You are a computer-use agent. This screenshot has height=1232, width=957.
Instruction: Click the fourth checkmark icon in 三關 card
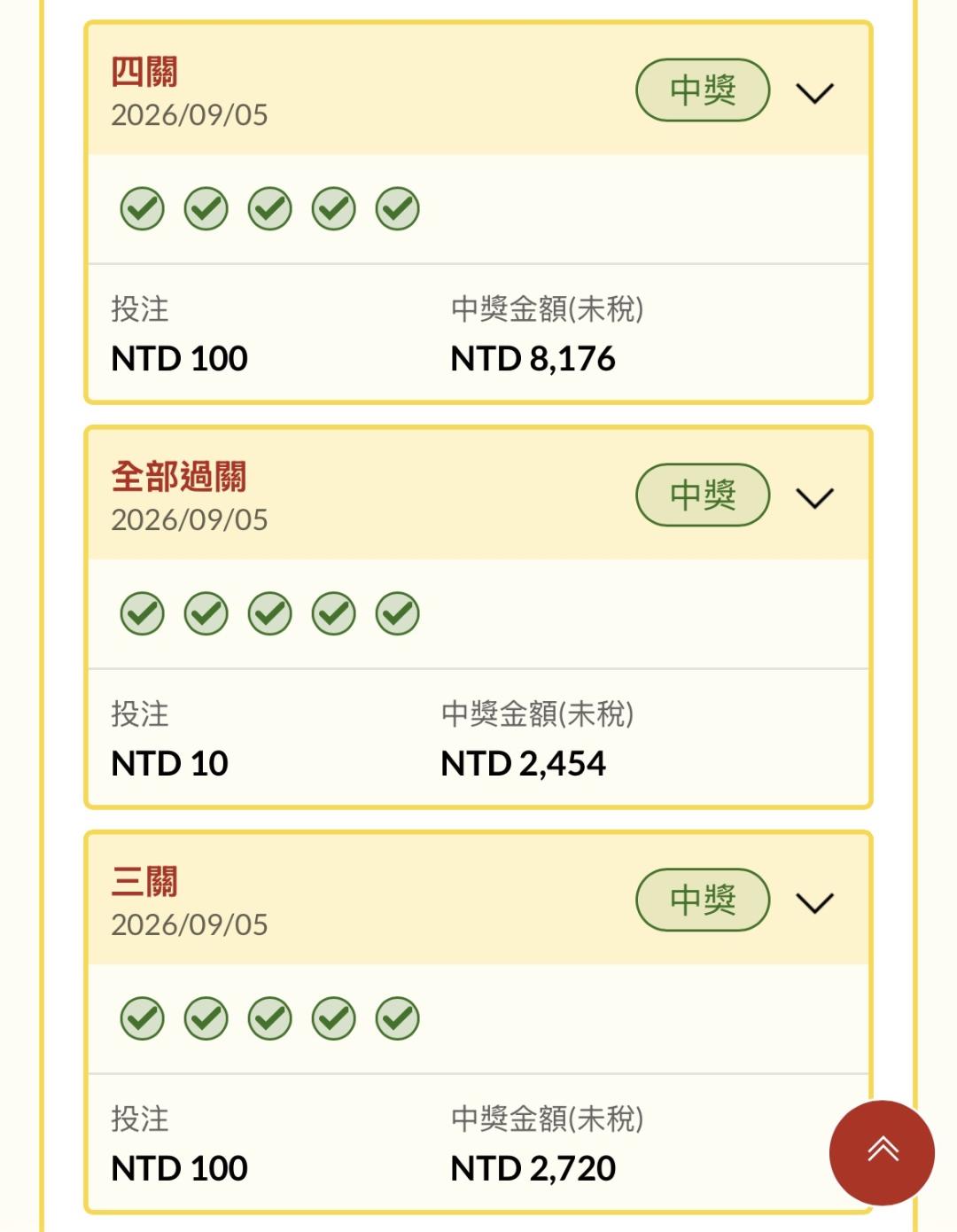(334, 1019)
